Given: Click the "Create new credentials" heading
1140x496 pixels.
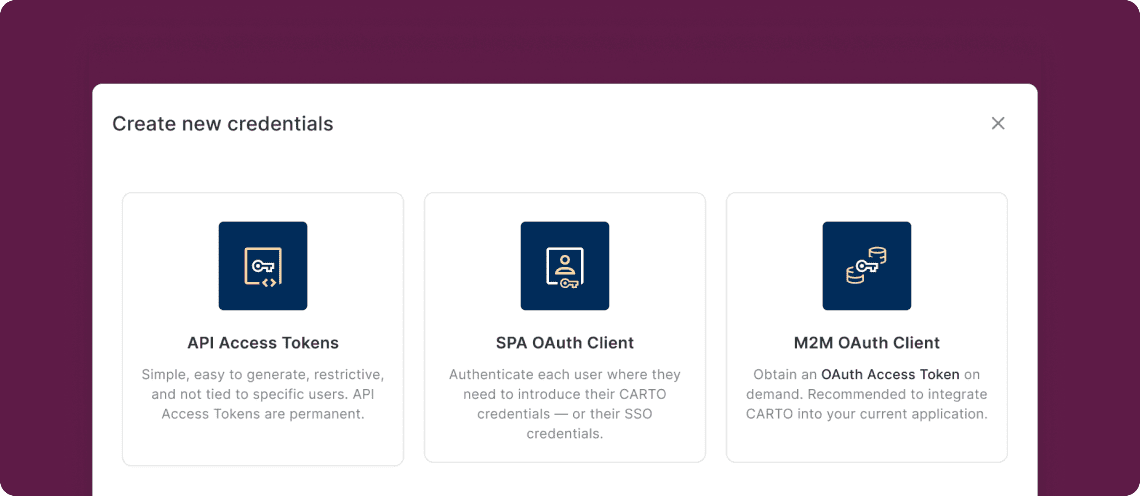Looking at the screenshot, I should tap(223, 124).
